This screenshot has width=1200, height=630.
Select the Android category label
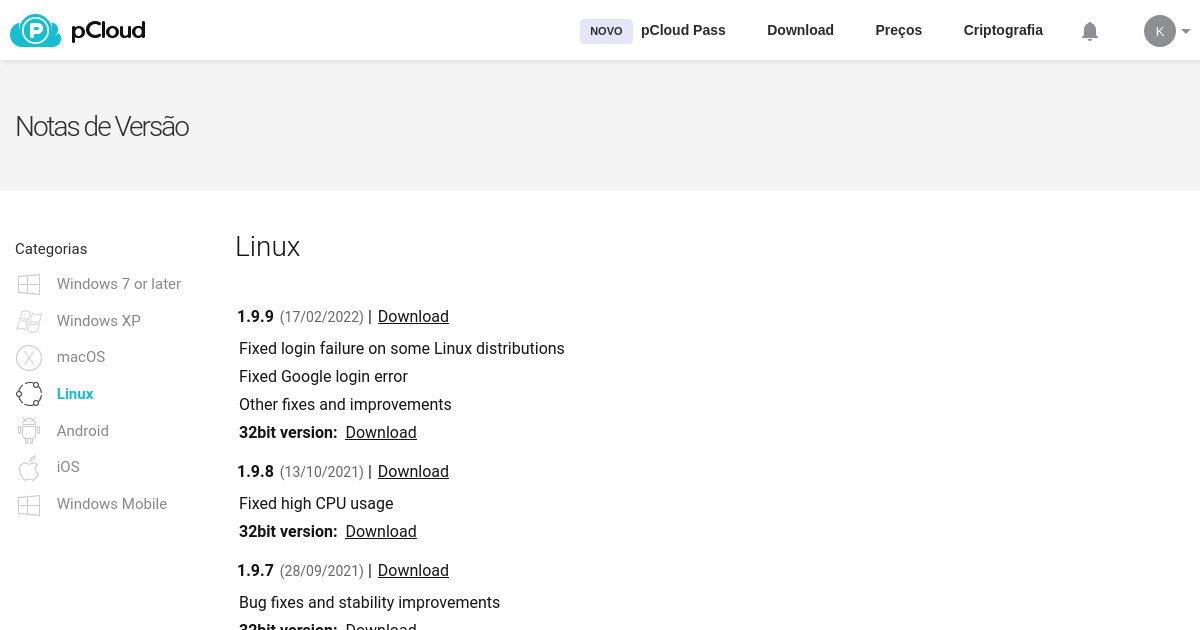point(83,431)
